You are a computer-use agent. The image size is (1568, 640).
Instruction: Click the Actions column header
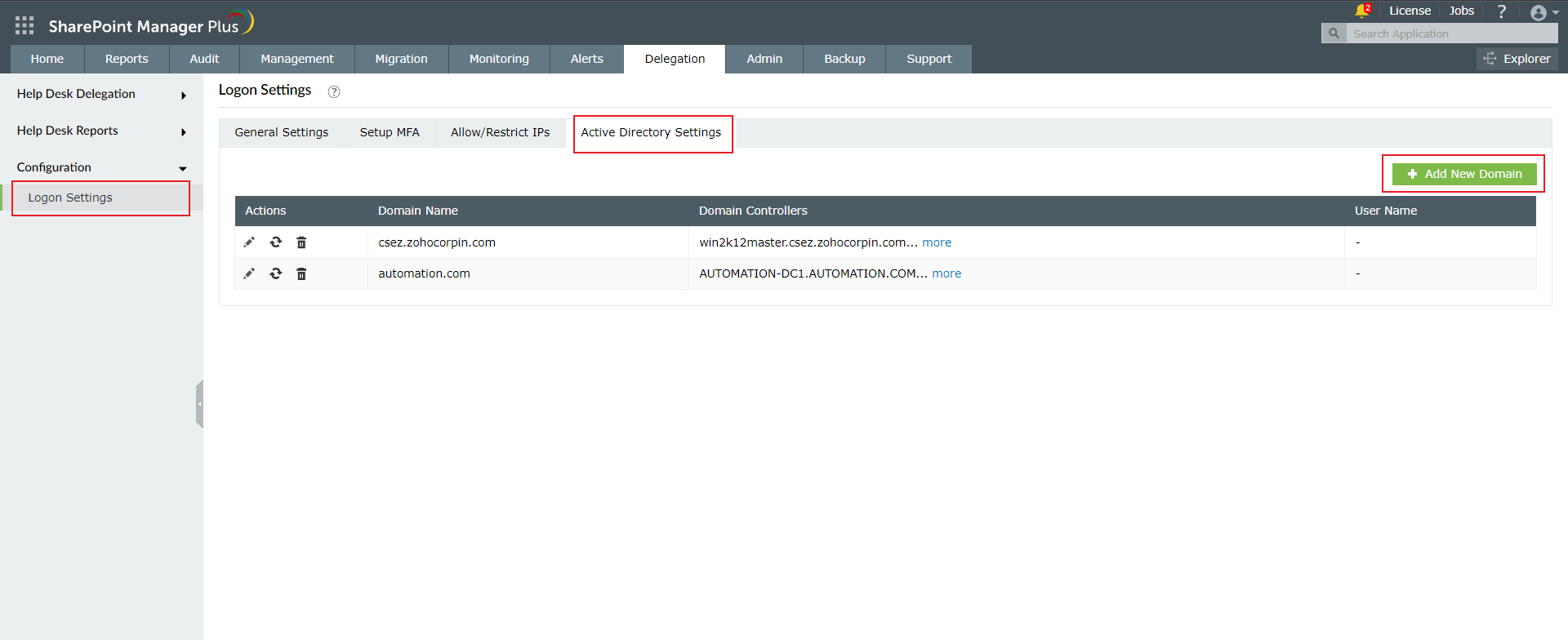click(x=265, y=211)
